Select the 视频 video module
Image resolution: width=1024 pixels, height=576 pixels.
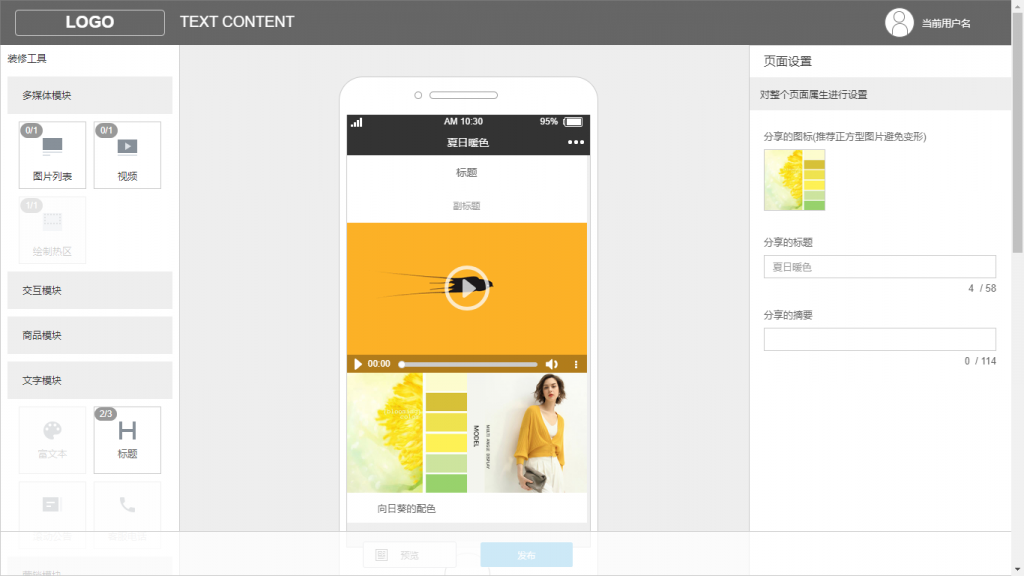click(127, 155)
